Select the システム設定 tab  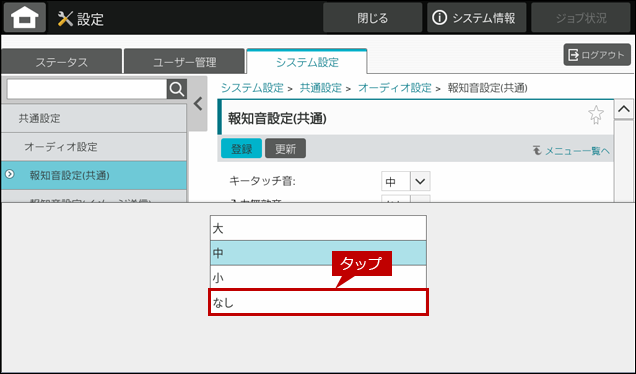tap(307, 62)
